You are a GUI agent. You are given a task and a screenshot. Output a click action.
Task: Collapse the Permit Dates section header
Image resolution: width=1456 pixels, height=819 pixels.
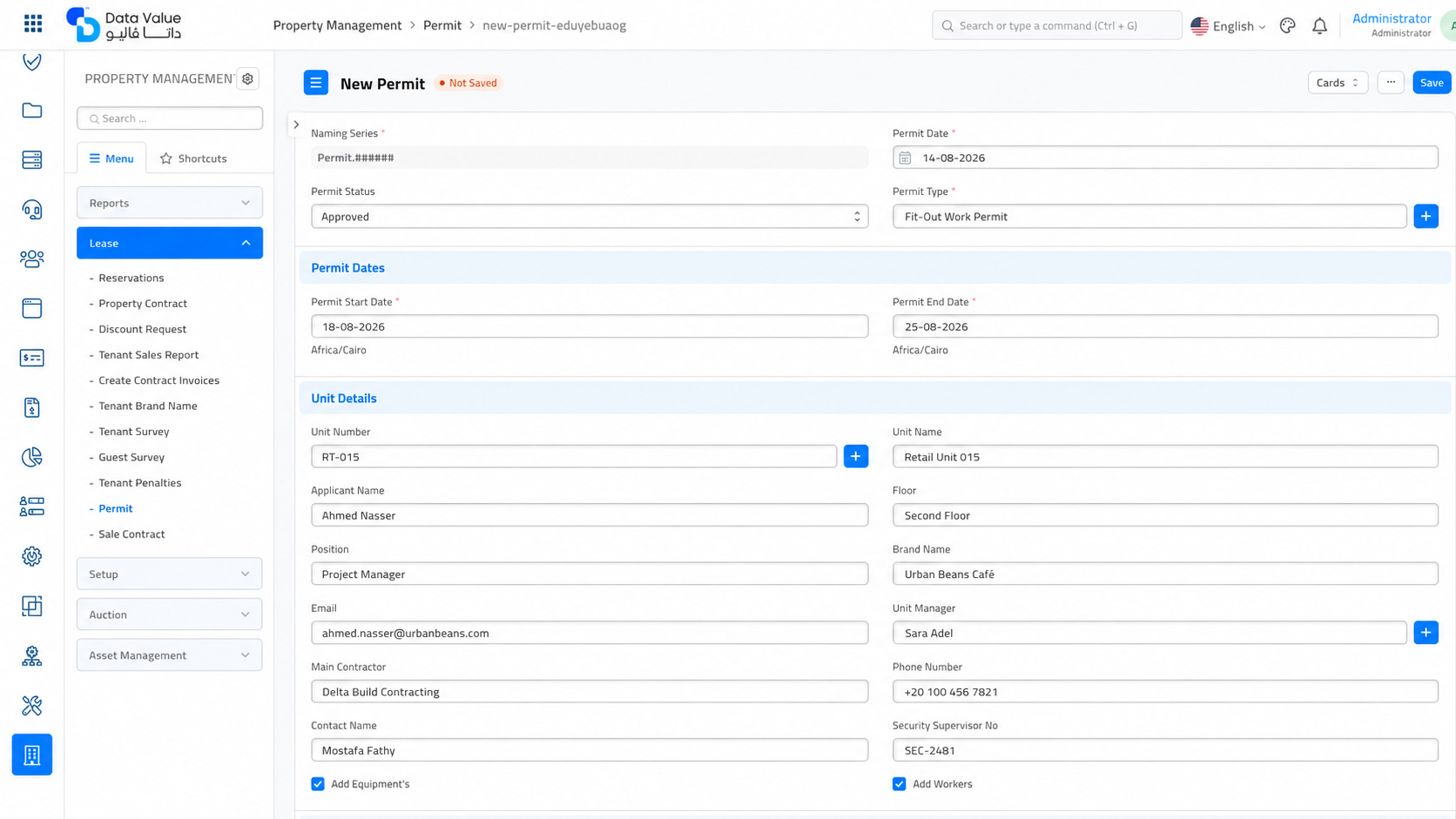click(x=875, y=268)
